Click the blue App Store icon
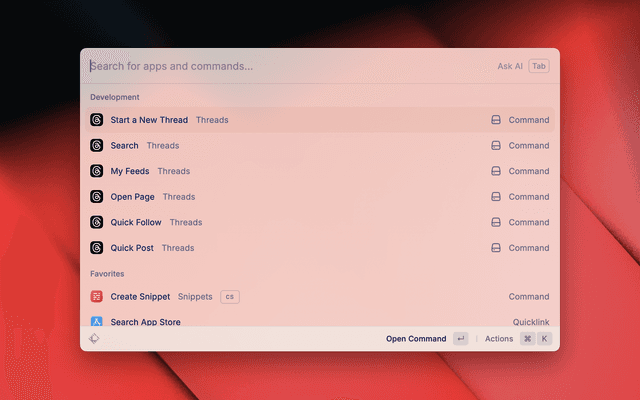The image size is (640, 400). point(97,321)
